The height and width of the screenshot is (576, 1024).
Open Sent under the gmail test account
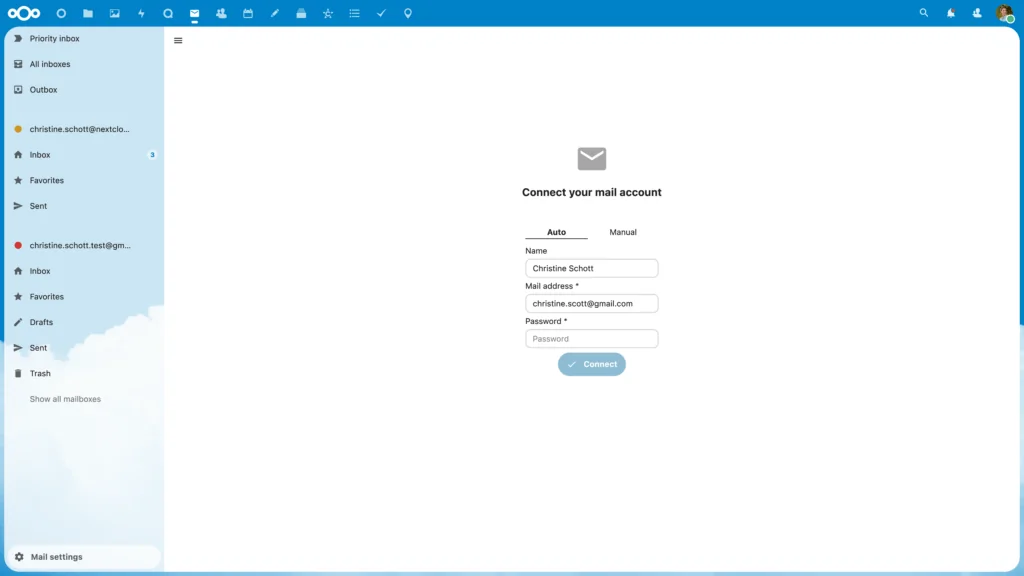tap(84, 347)
